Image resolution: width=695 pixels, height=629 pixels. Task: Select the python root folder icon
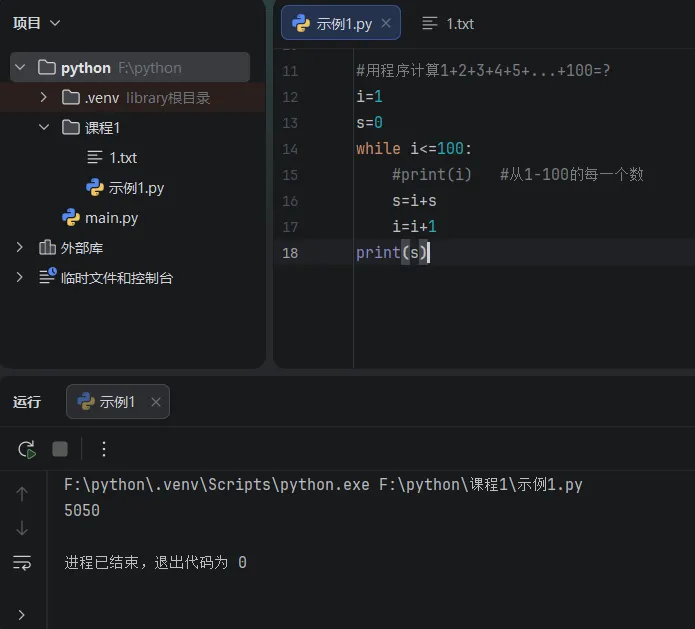pyautogui.click(x=47, y=67)
